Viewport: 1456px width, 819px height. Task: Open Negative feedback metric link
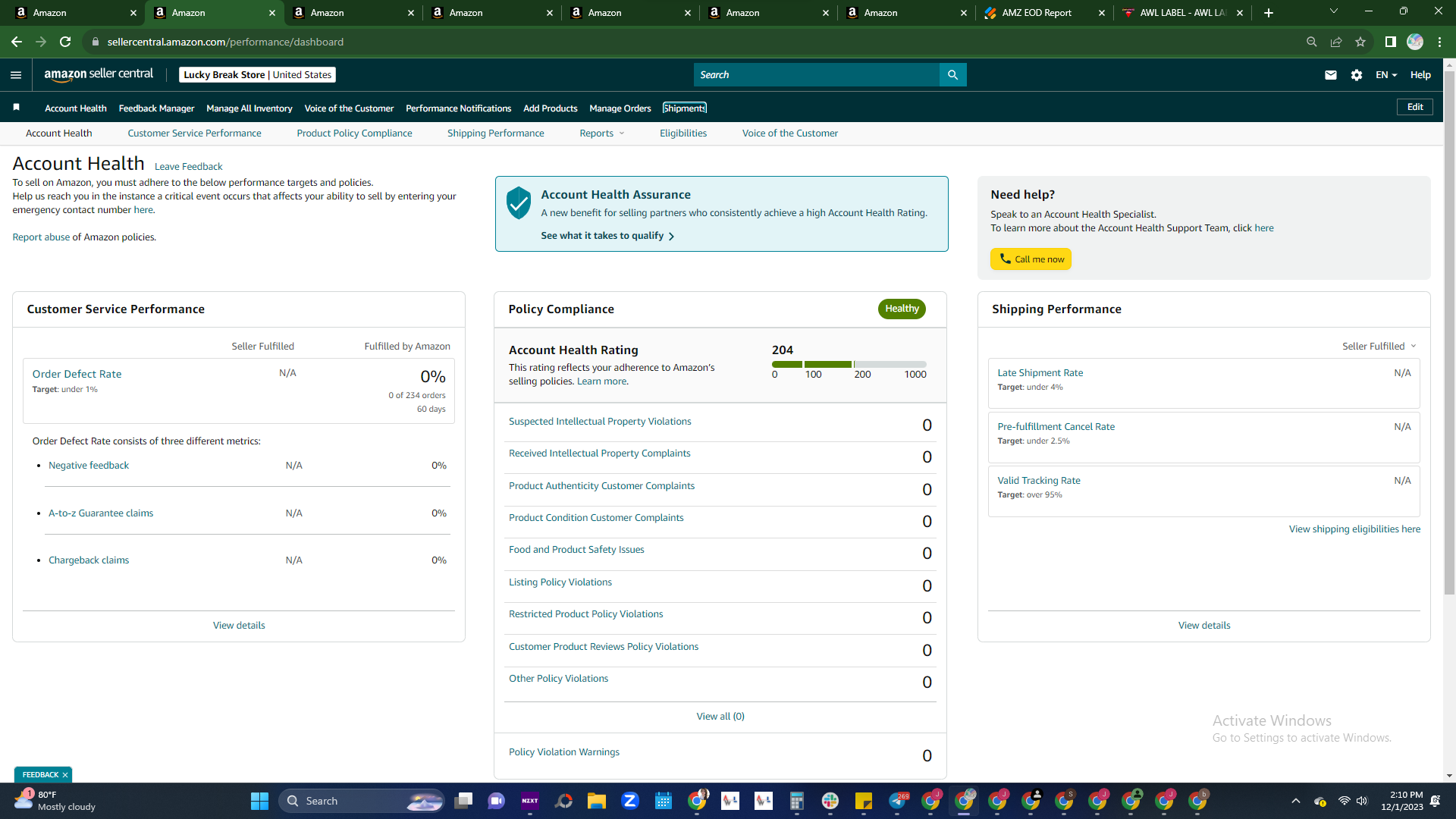[89, 466]
